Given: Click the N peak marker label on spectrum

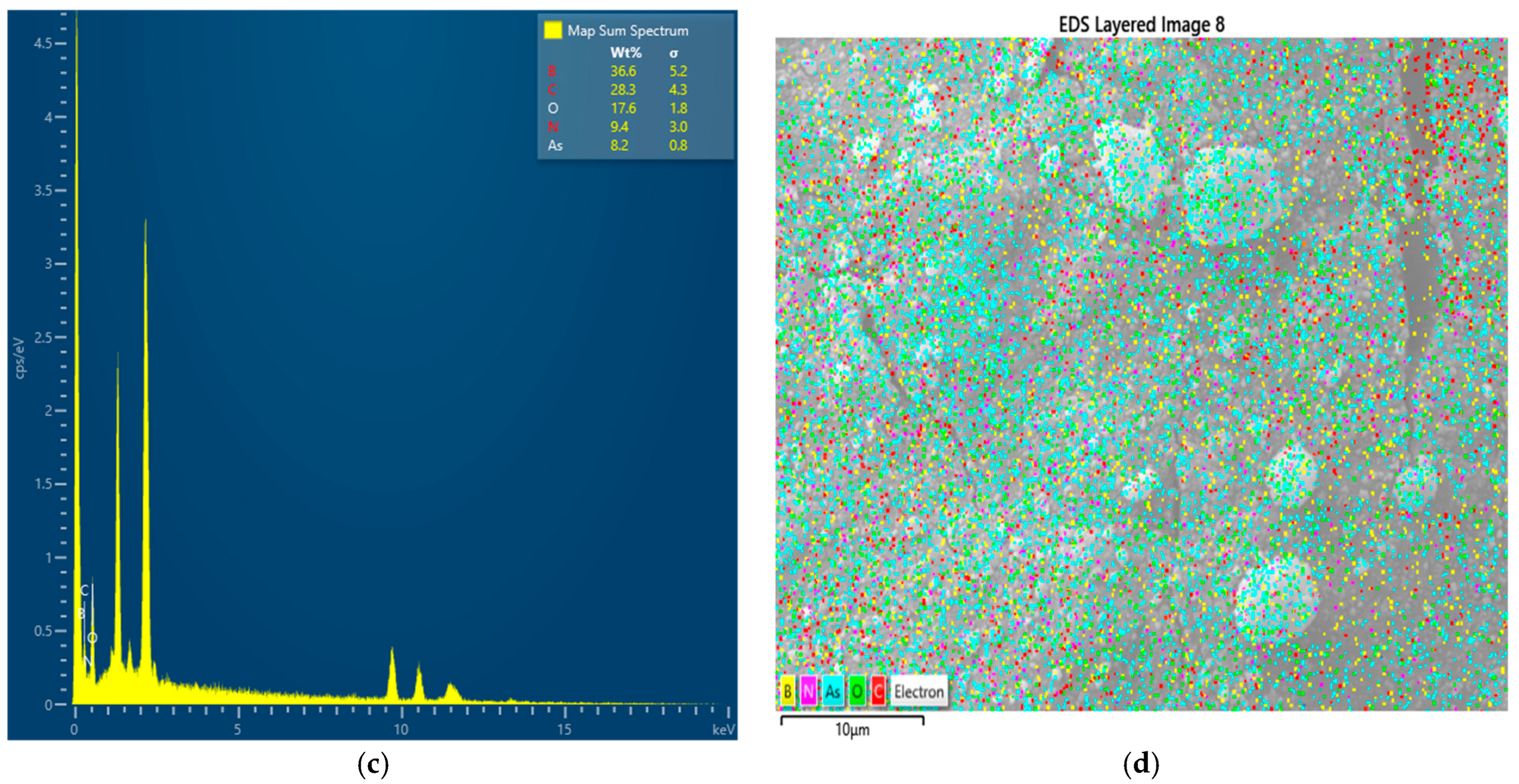Looking at the screenshot, I should pyautogui.click(x=87, y=661).
